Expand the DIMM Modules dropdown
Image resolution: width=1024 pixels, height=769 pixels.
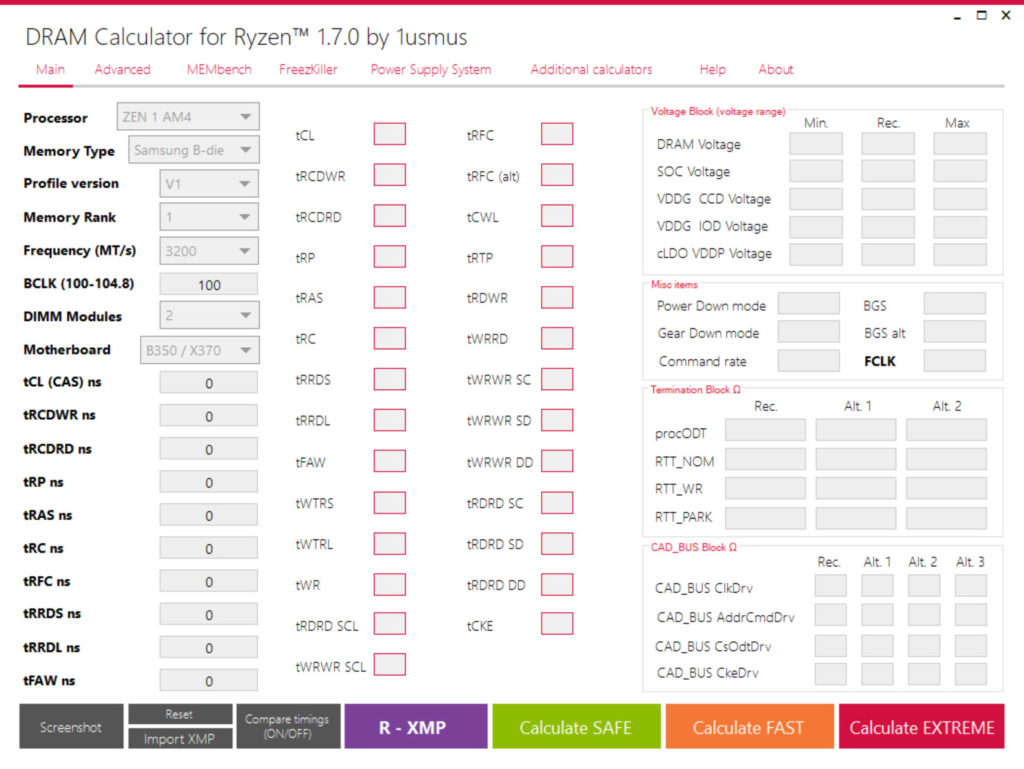[209, 315]
